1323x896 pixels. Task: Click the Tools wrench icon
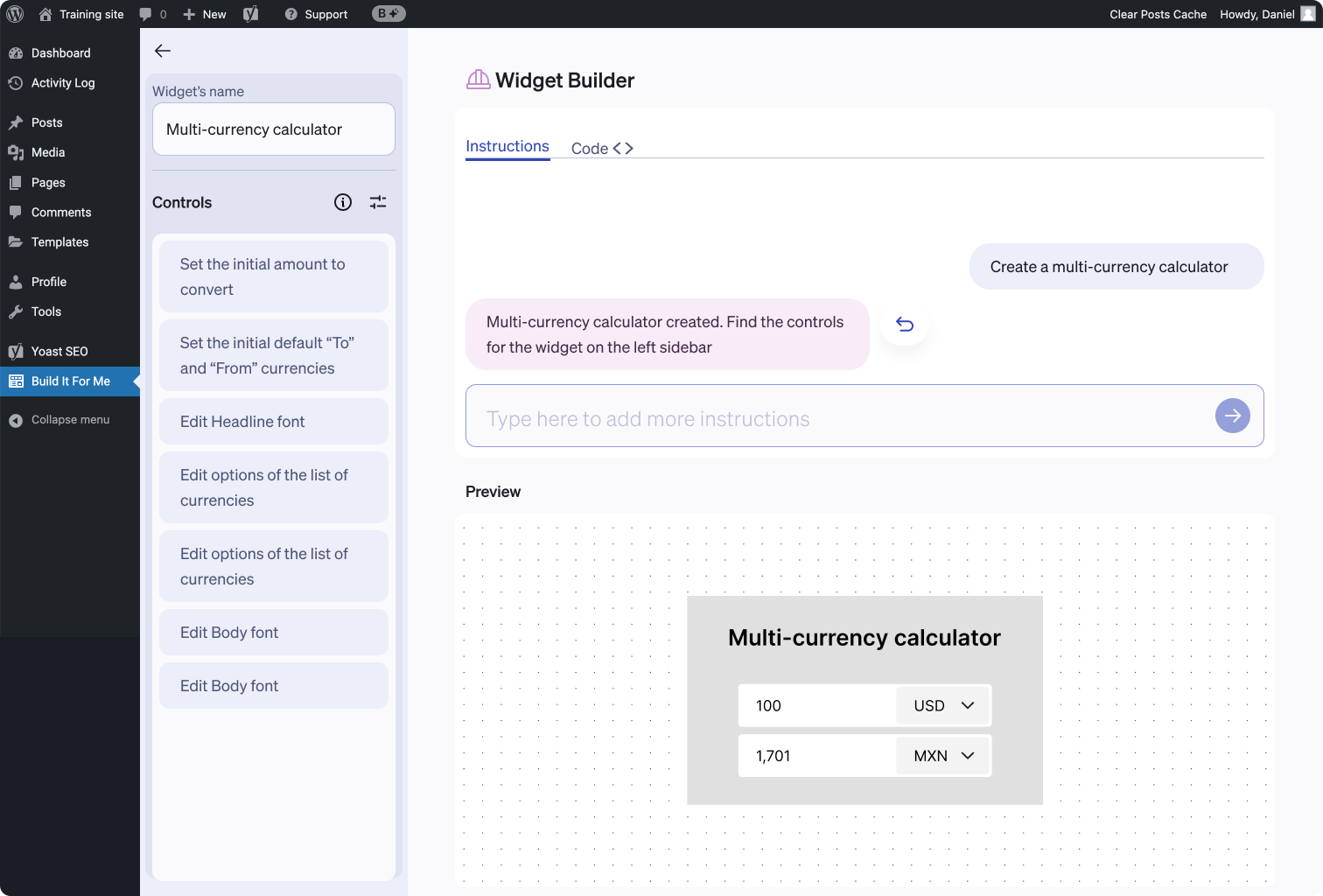click(16, 311)
